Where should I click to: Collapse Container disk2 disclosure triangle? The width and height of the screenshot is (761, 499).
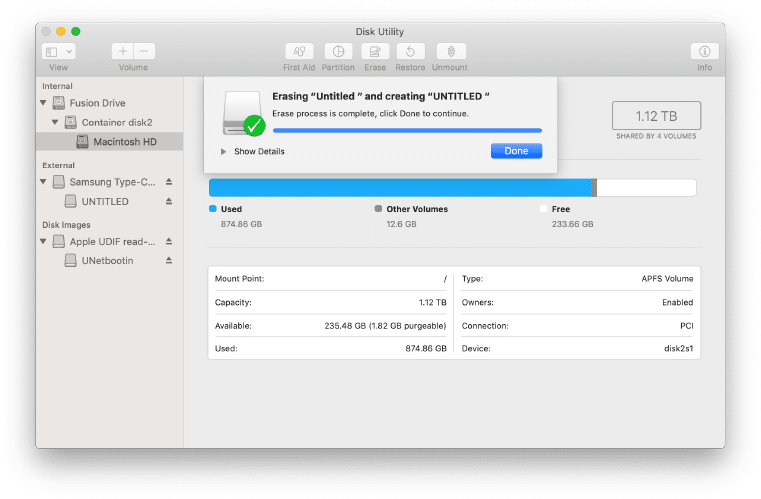click(55, 122)
